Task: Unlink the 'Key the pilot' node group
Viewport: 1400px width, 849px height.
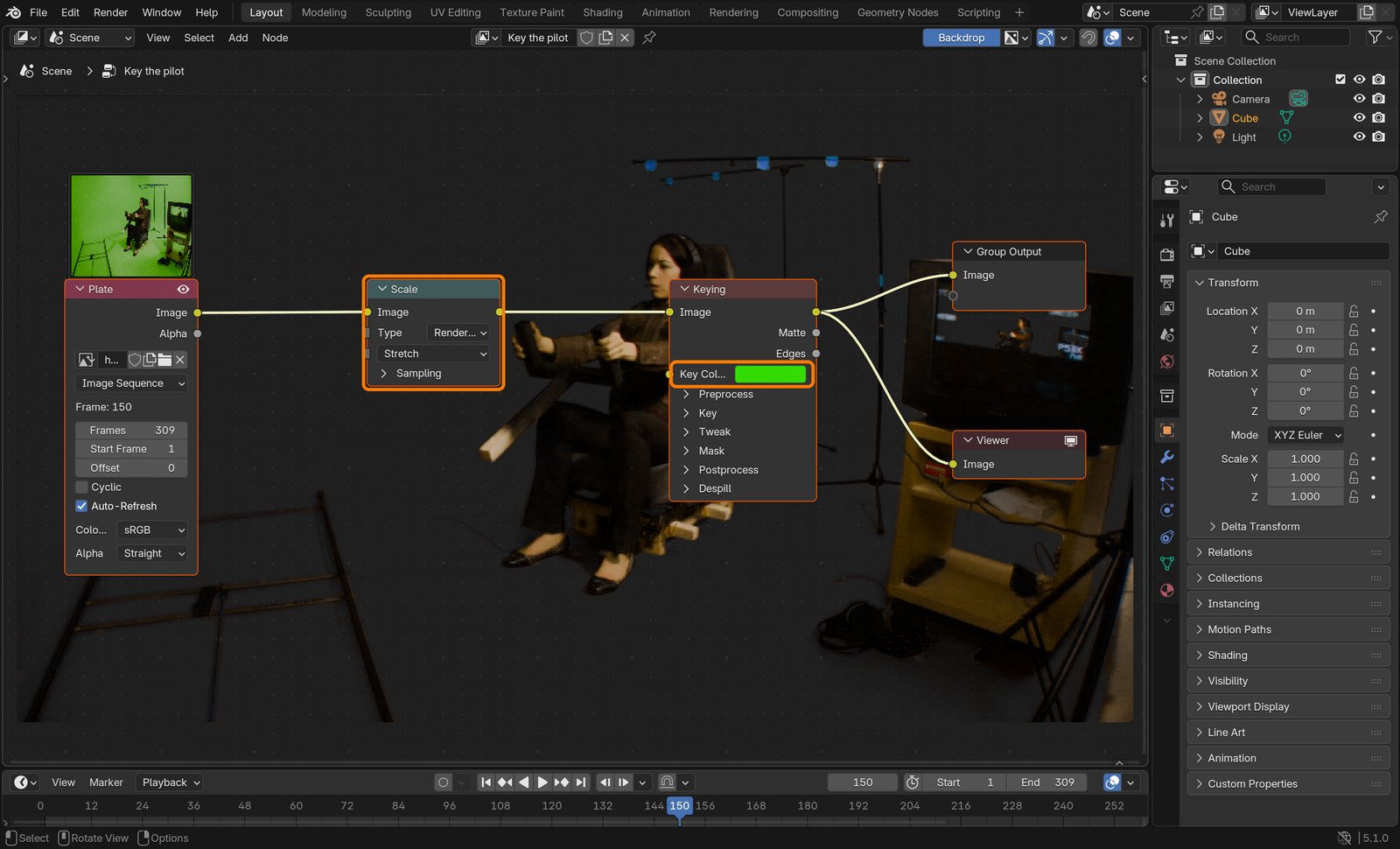Action: point(625,38)
